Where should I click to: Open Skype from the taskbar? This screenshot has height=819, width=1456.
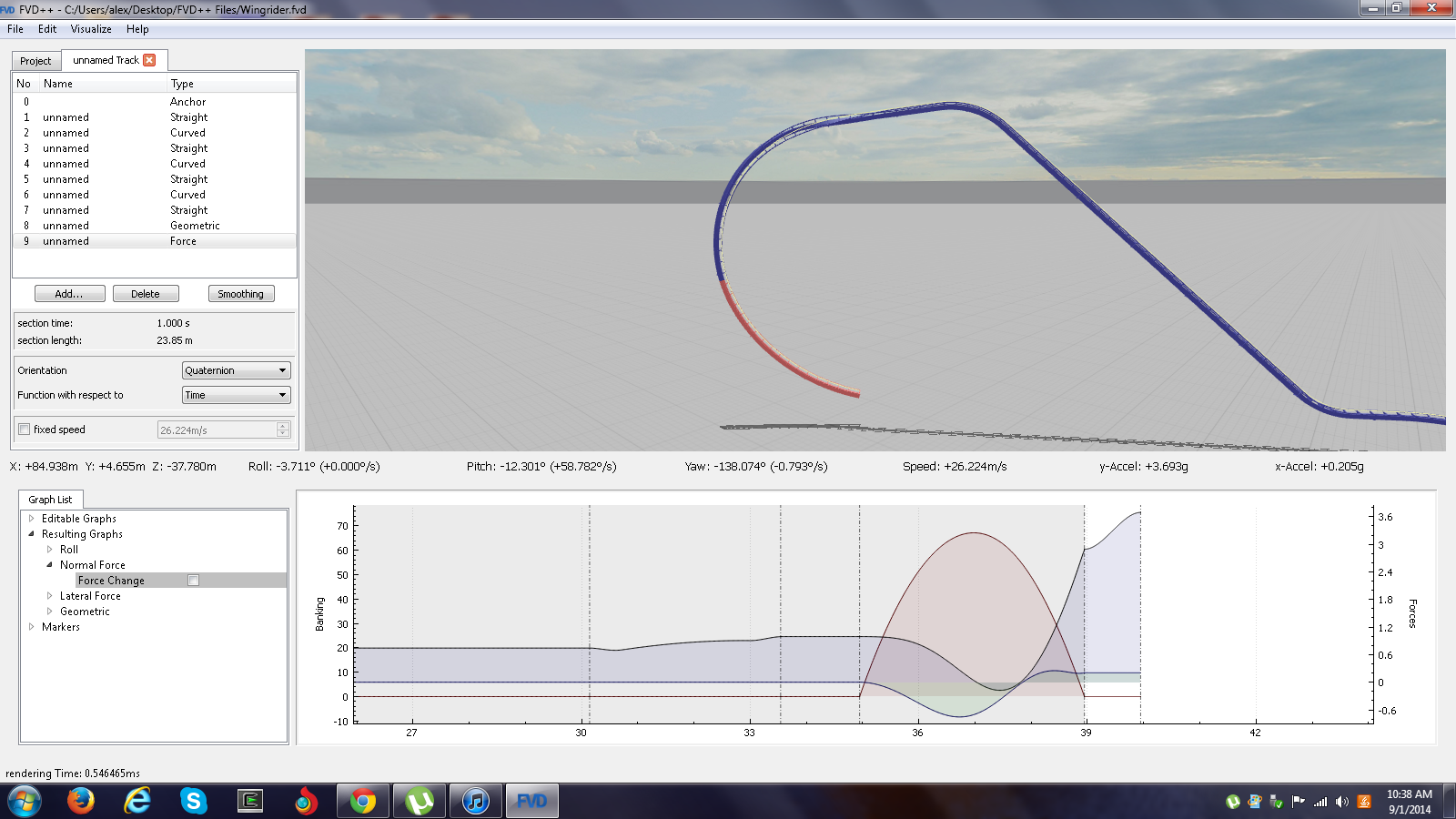click(193, 801)
